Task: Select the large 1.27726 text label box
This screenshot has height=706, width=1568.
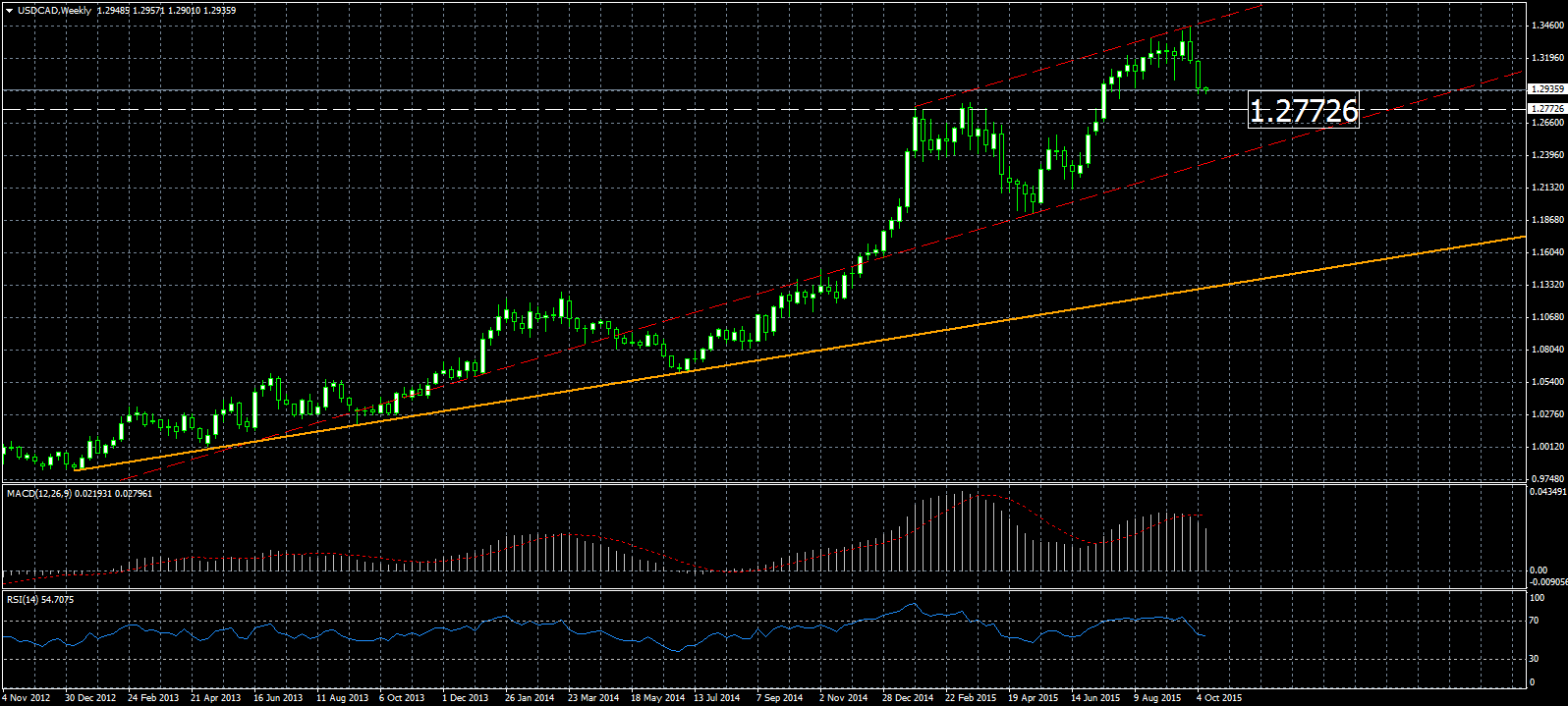Action: (1303, 110)
